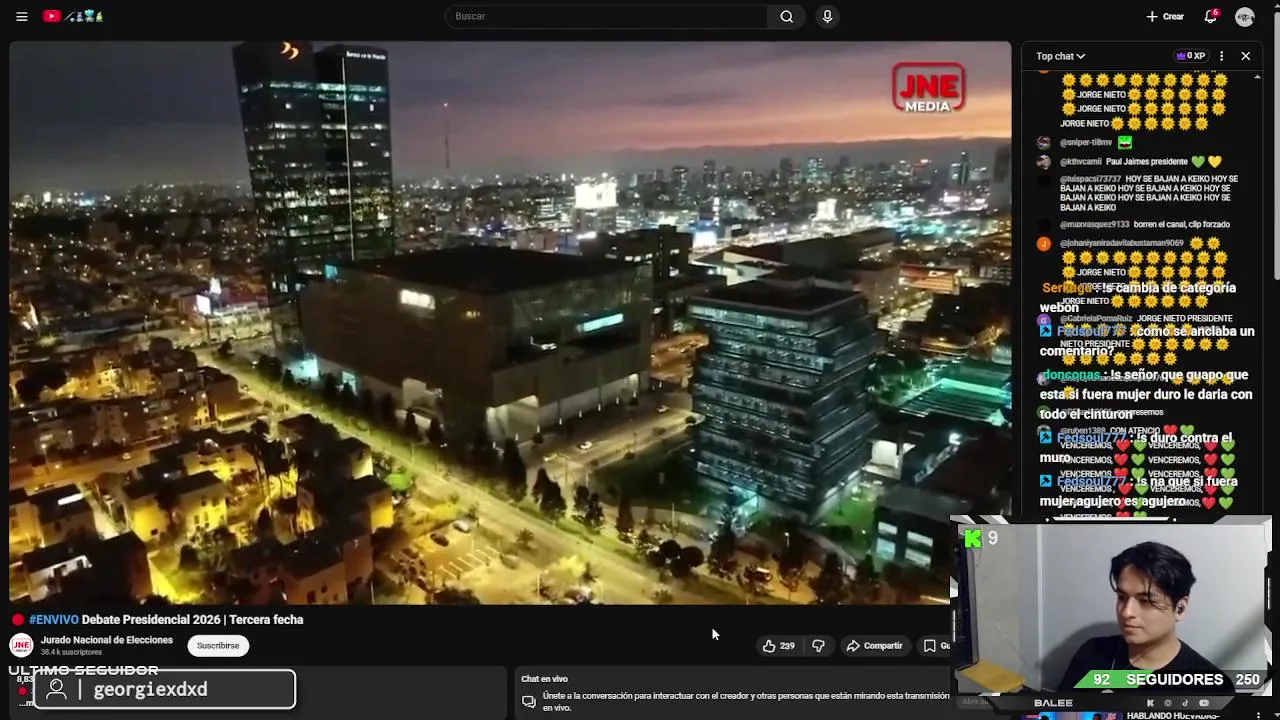
Task: Open the notifications bell
Action: click(x=1211, y=16)
